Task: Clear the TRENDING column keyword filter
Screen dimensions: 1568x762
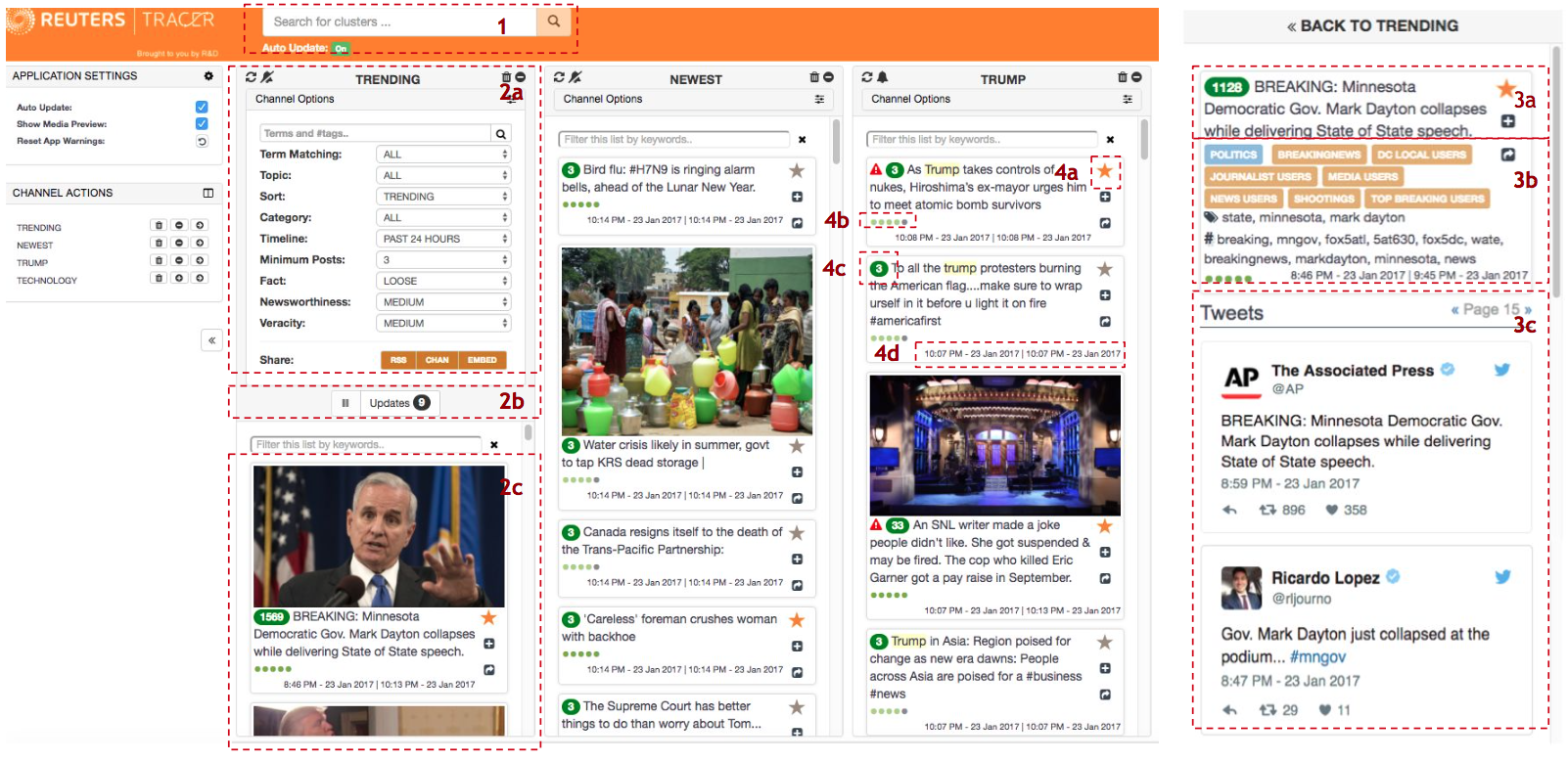Action: 494,445
